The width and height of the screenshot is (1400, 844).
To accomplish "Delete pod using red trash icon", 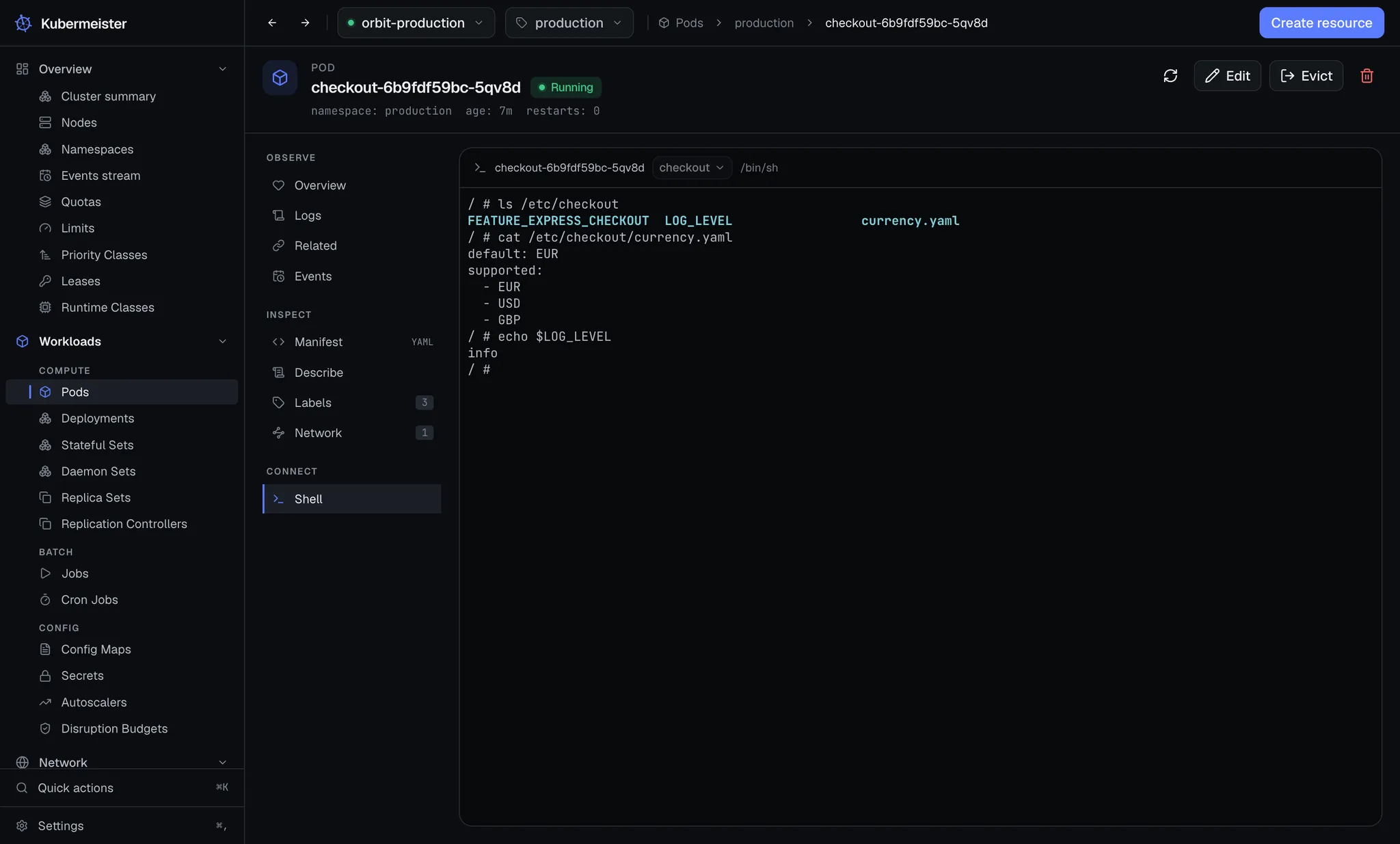I will 1367,76.
